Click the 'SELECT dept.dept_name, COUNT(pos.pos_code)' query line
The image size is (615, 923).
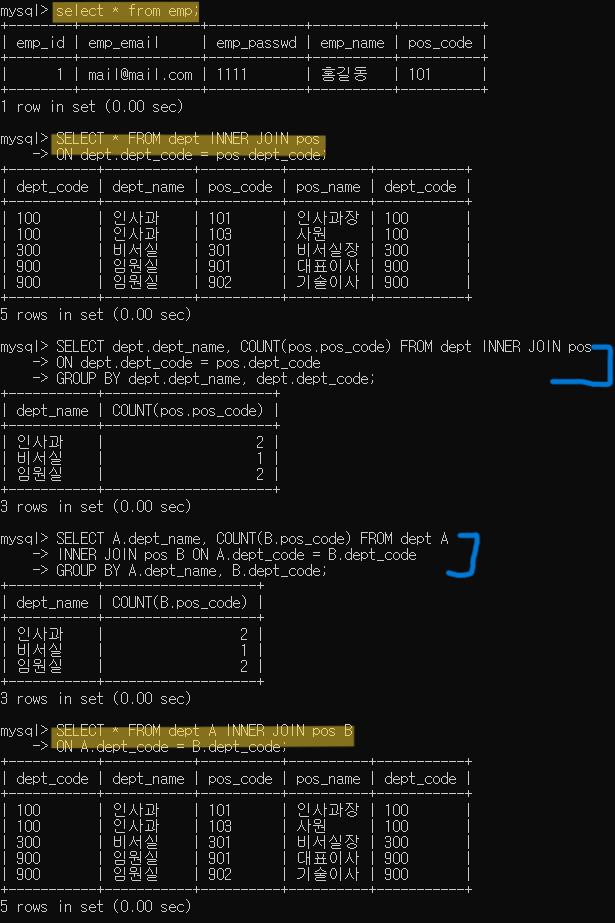click(324, 347)
